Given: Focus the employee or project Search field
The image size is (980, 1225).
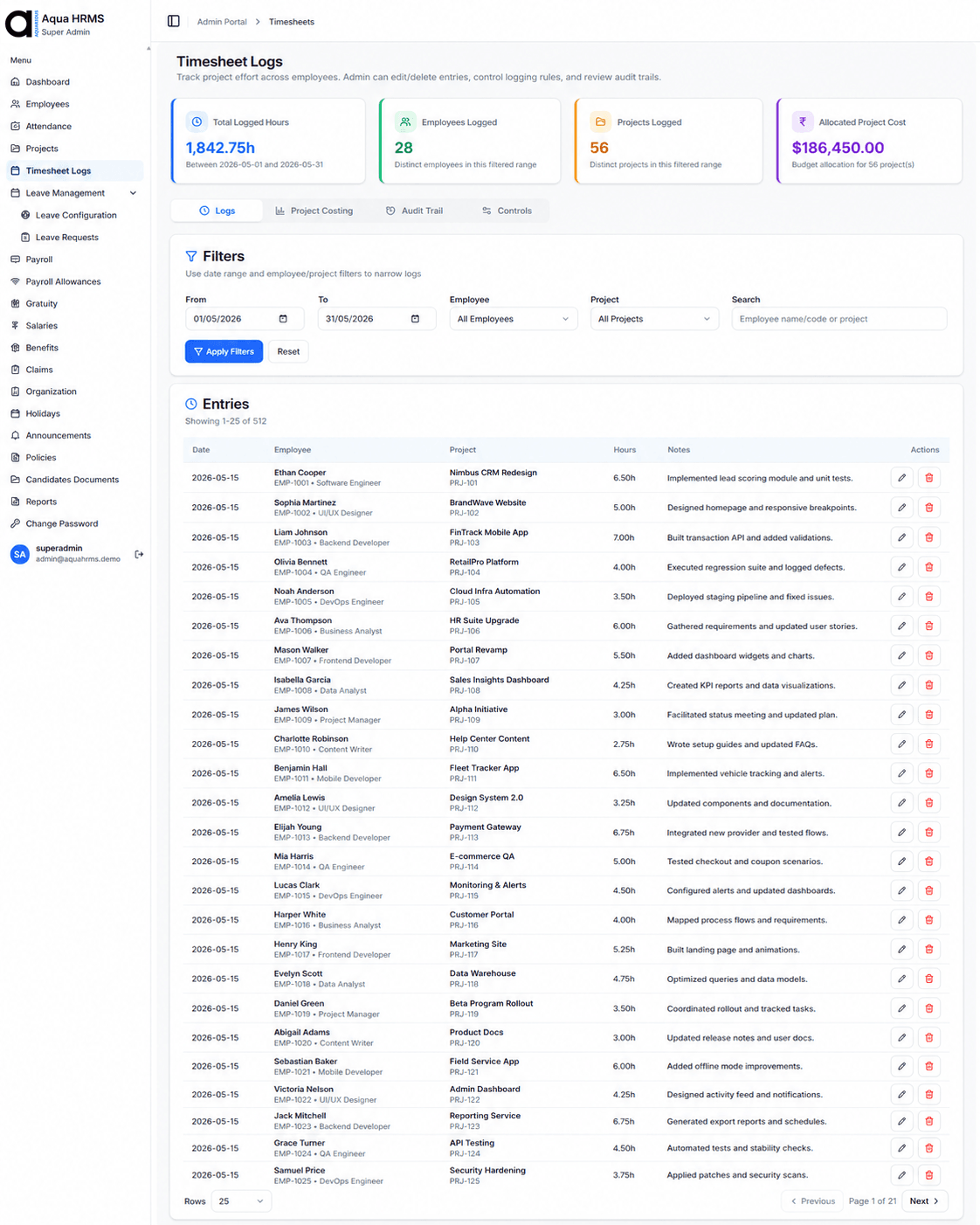Looking at the screenshot, I should point(839,319).
